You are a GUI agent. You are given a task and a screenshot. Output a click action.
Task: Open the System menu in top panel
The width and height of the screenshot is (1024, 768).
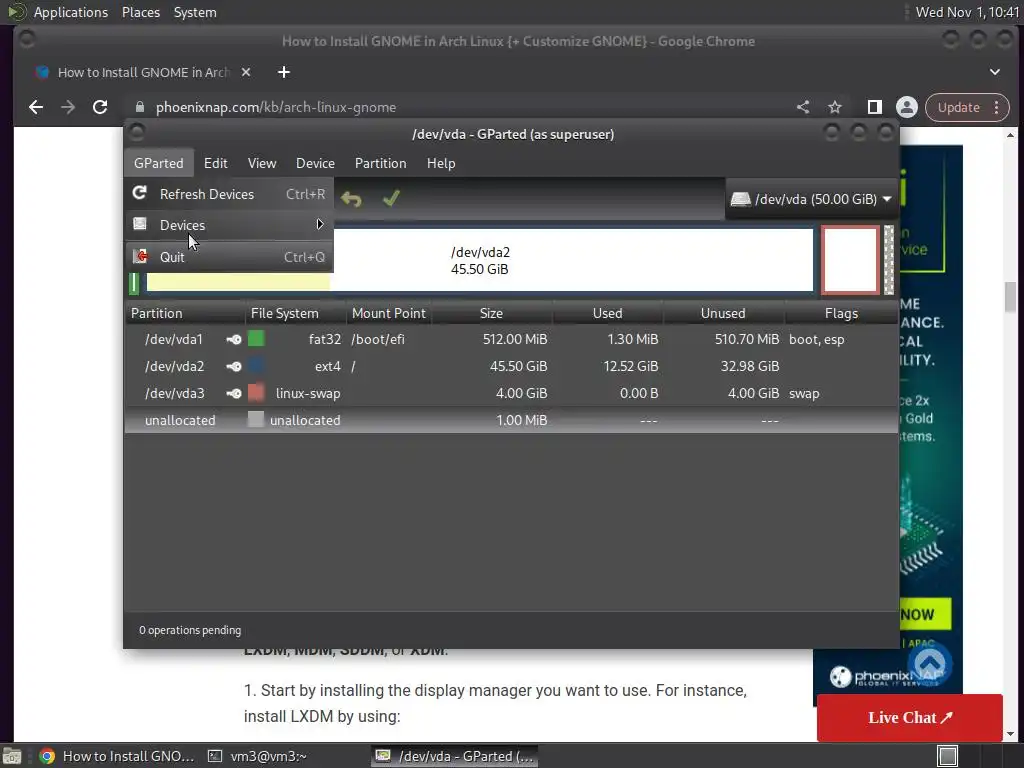click(x=195, y=12)
